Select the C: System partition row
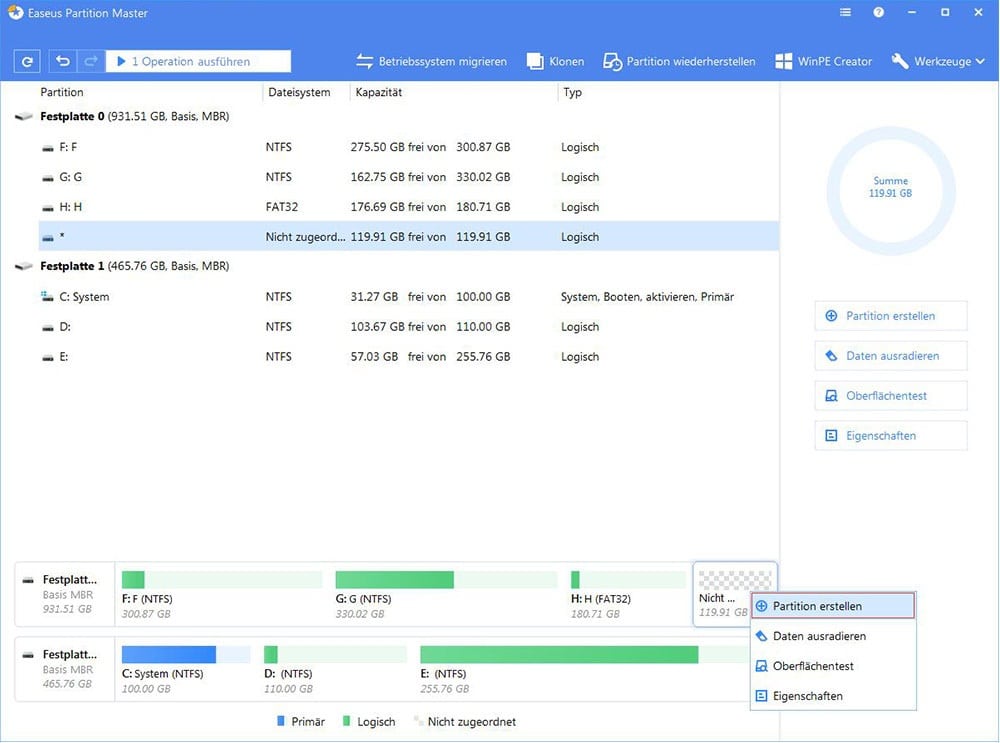This screenshot has width=1000, height=743. coord(408,297)
